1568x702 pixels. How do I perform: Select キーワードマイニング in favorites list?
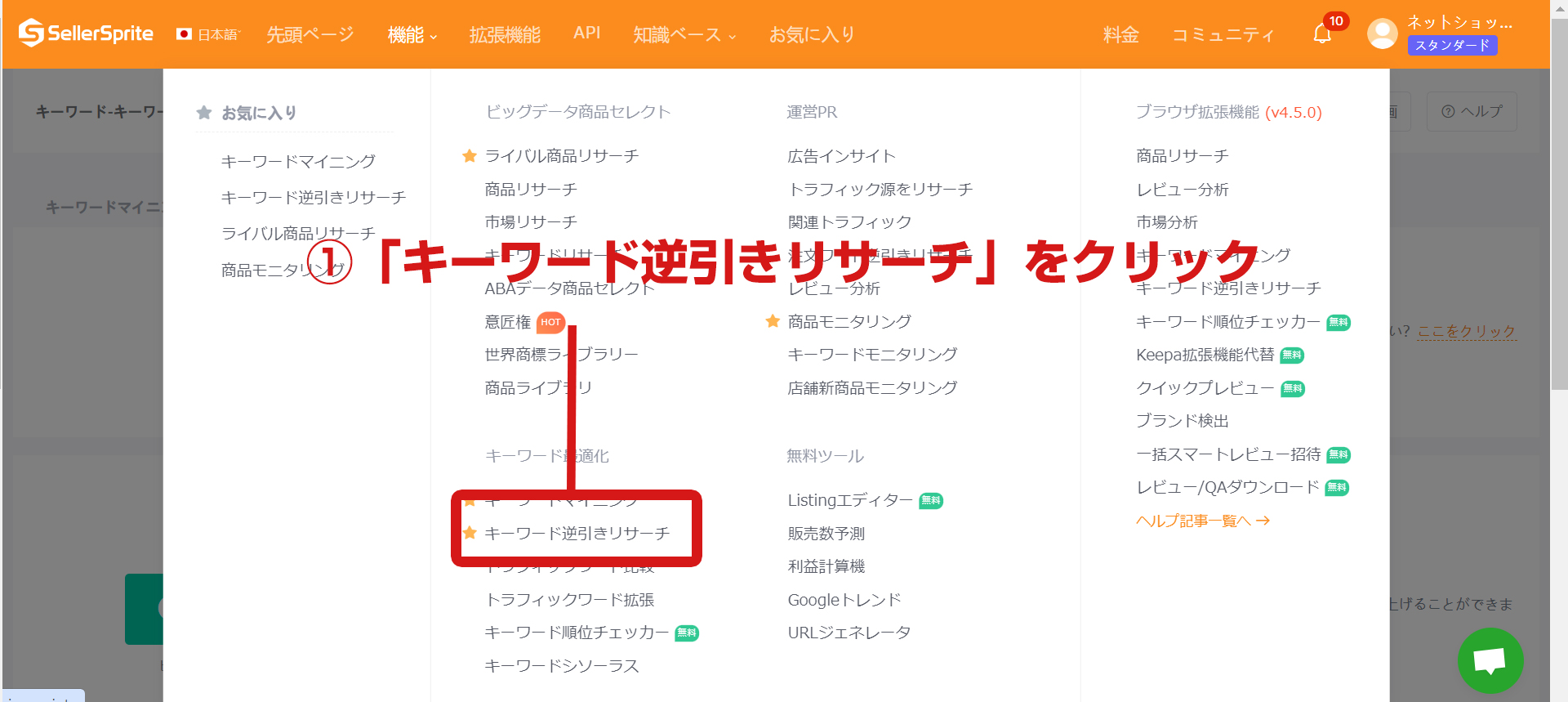coord(298,161)
